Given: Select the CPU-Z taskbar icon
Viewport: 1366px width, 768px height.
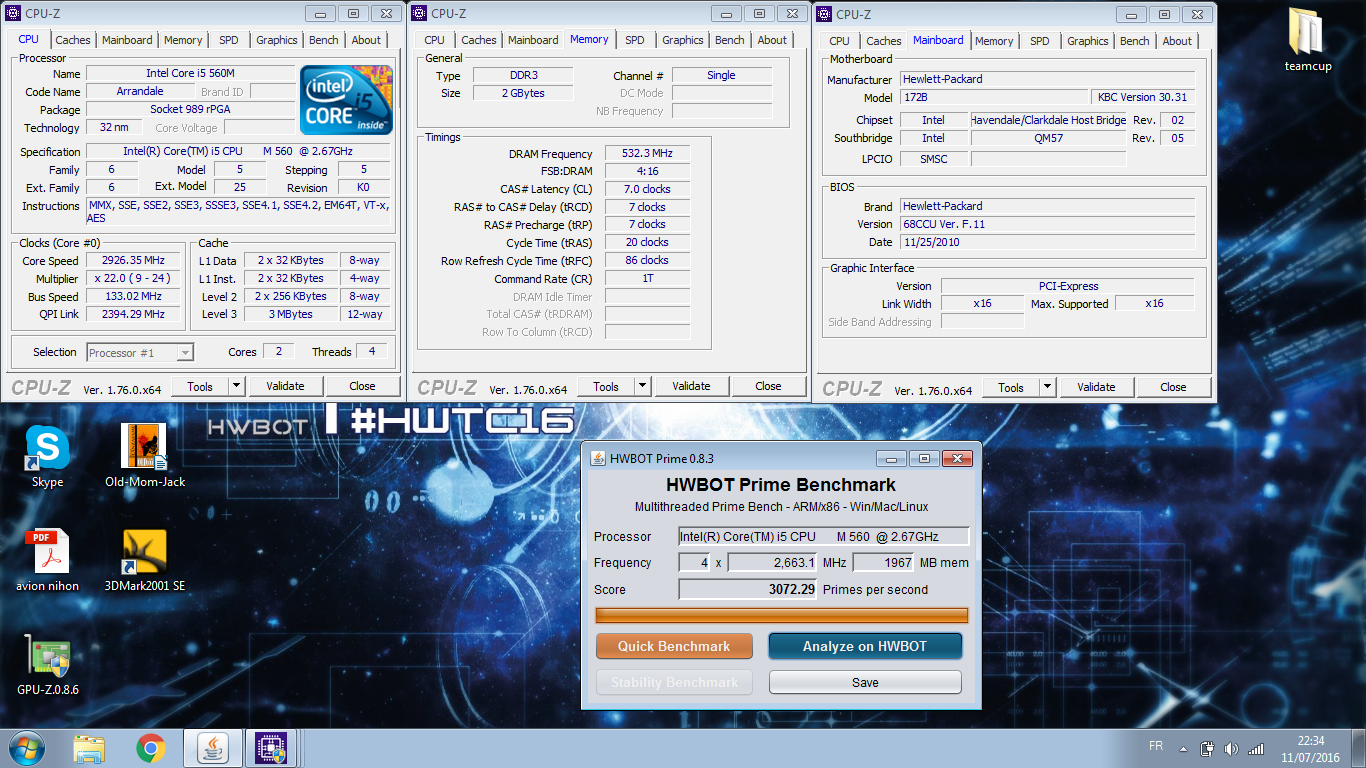Looking at the screenshot, I should (271, 748).
